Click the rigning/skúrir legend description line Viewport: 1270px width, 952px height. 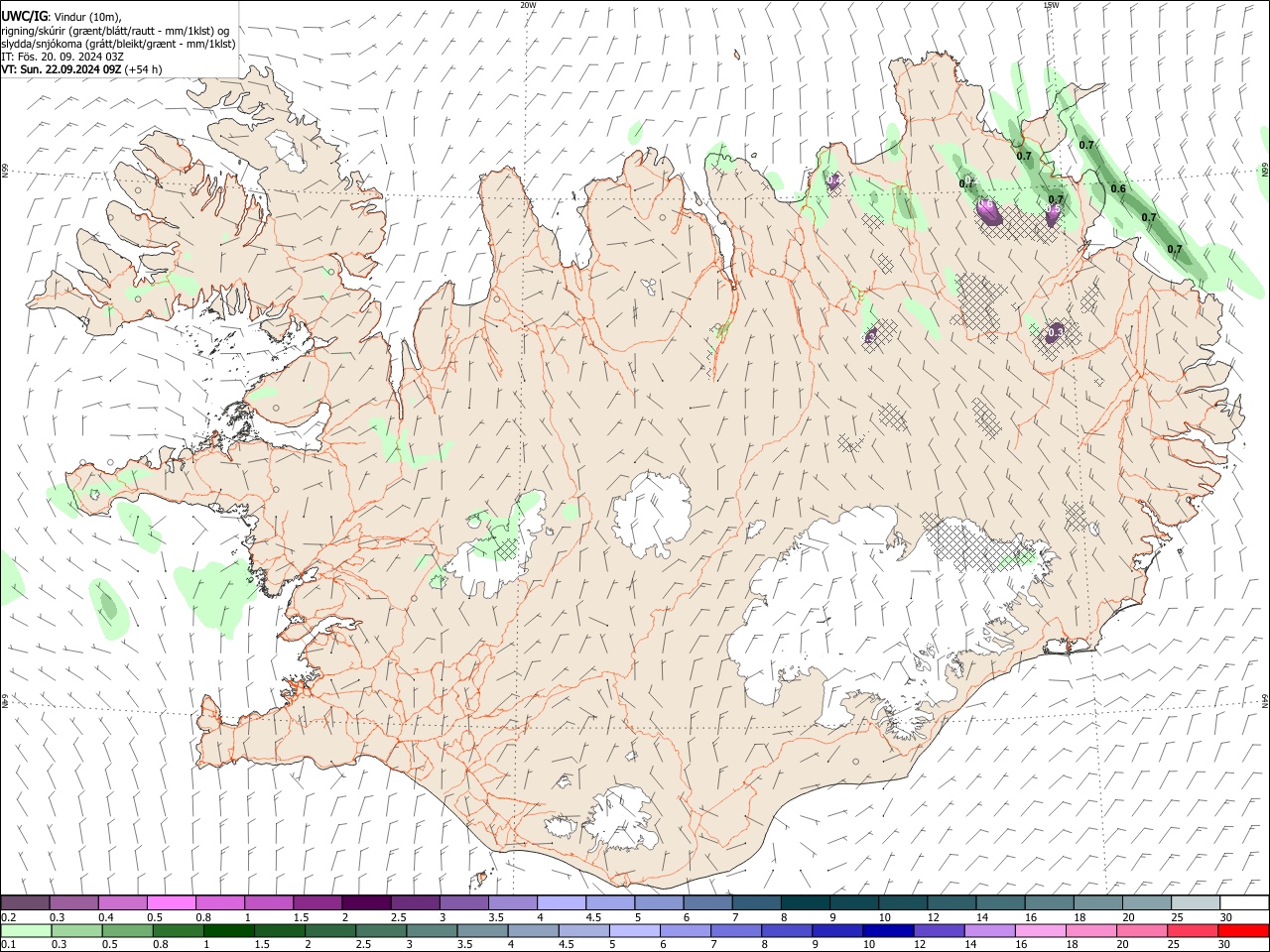pyautogui.click(x=115, y=31)
